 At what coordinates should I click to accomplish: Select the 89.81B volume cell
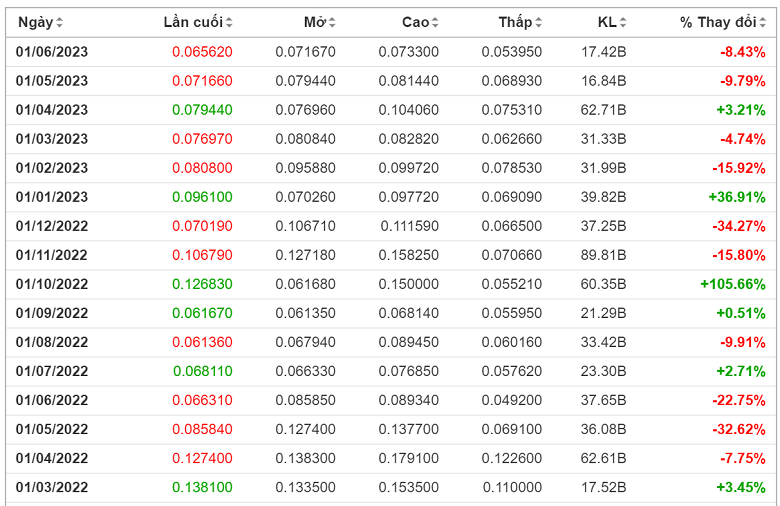pos(604,255)
